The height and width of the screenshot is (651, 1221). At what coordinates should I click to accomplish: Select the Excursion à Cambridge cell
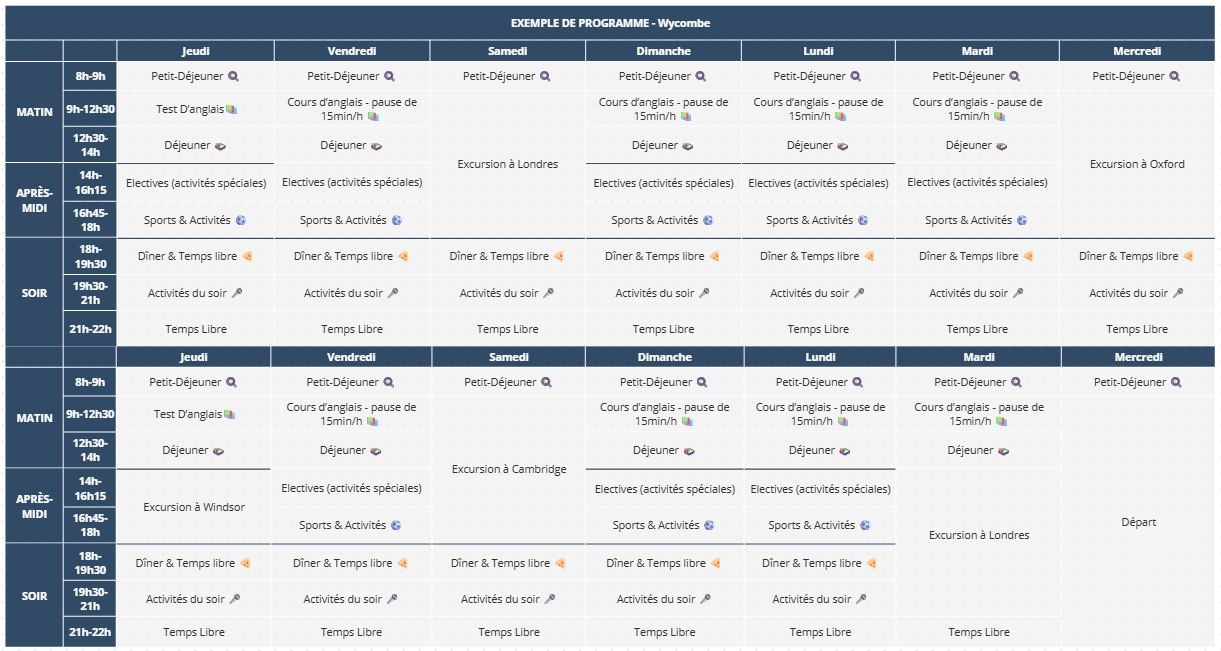pos(509,469)
